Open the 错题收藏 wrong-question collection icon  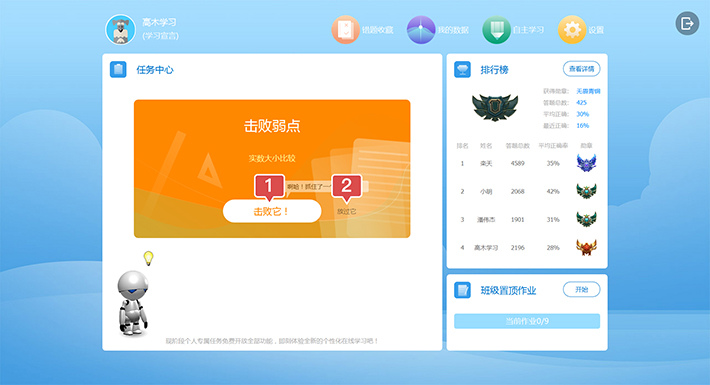point(345,30)
